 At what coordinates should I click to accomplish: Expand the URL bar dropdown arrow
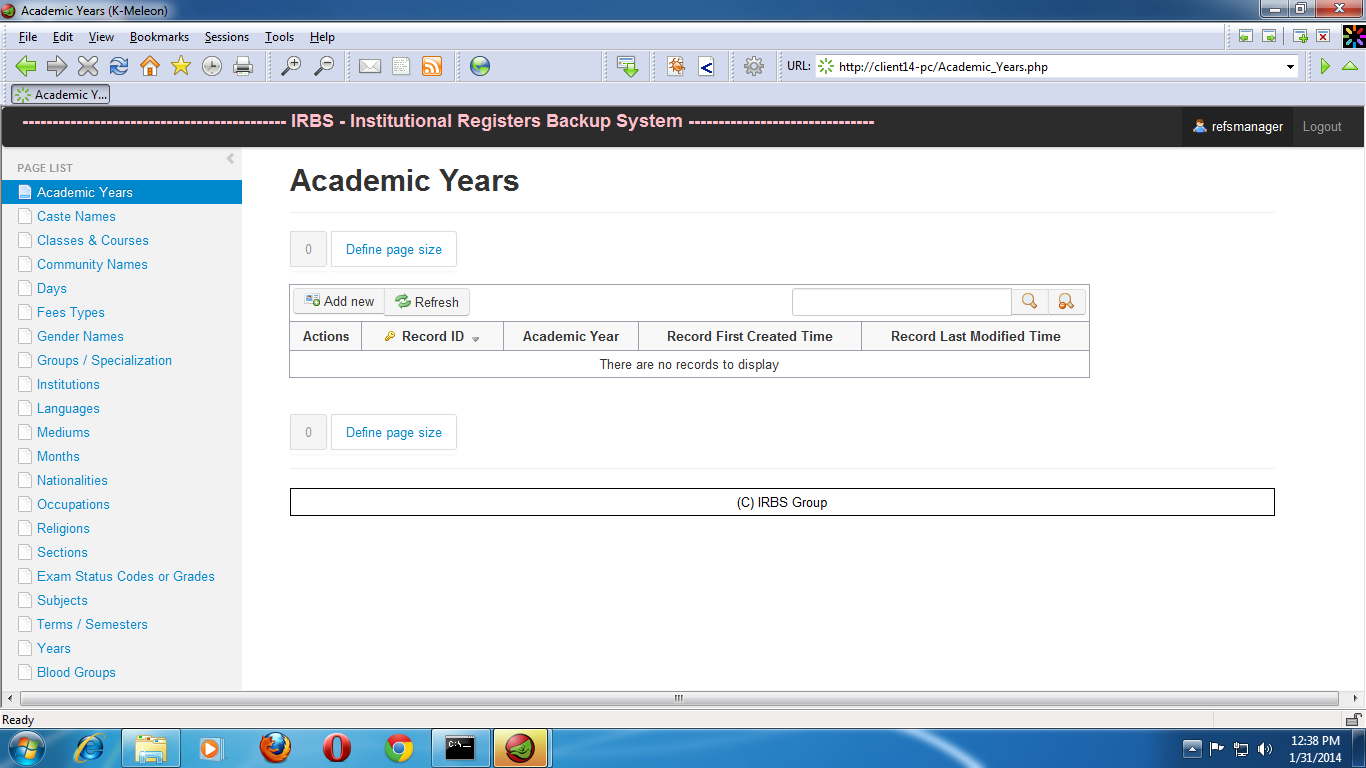(x=1290, y=67)
